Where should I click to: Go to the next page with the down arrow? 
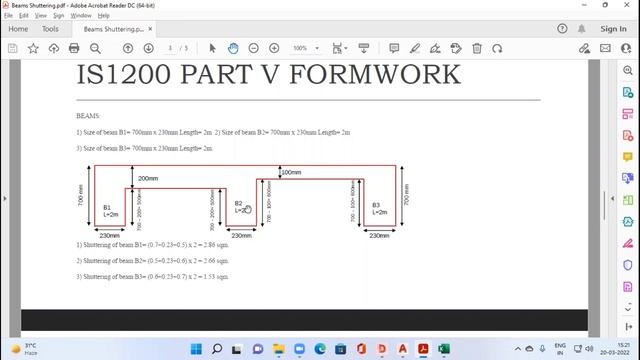[x=149, y=48]
